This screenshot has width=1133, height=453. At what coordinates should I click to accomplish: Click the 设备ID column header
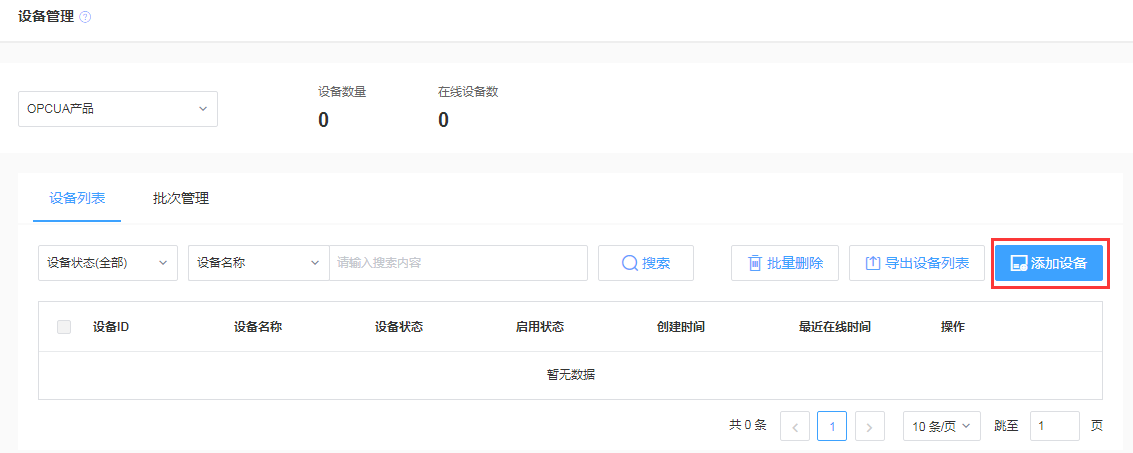(111, 327)
